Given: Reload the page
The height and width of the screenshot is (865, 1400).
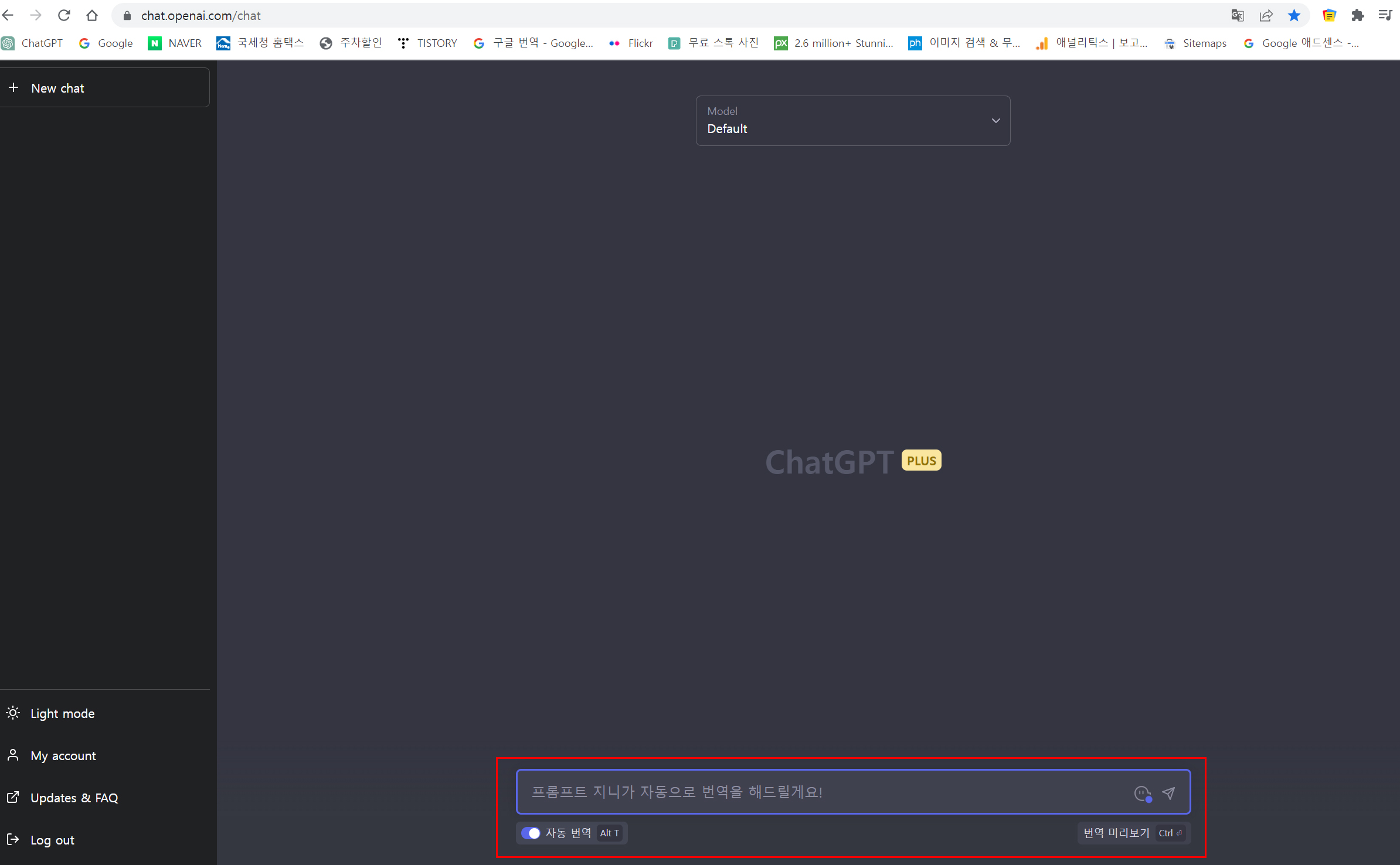Looking at the screenshot, I should coord(64,15).
